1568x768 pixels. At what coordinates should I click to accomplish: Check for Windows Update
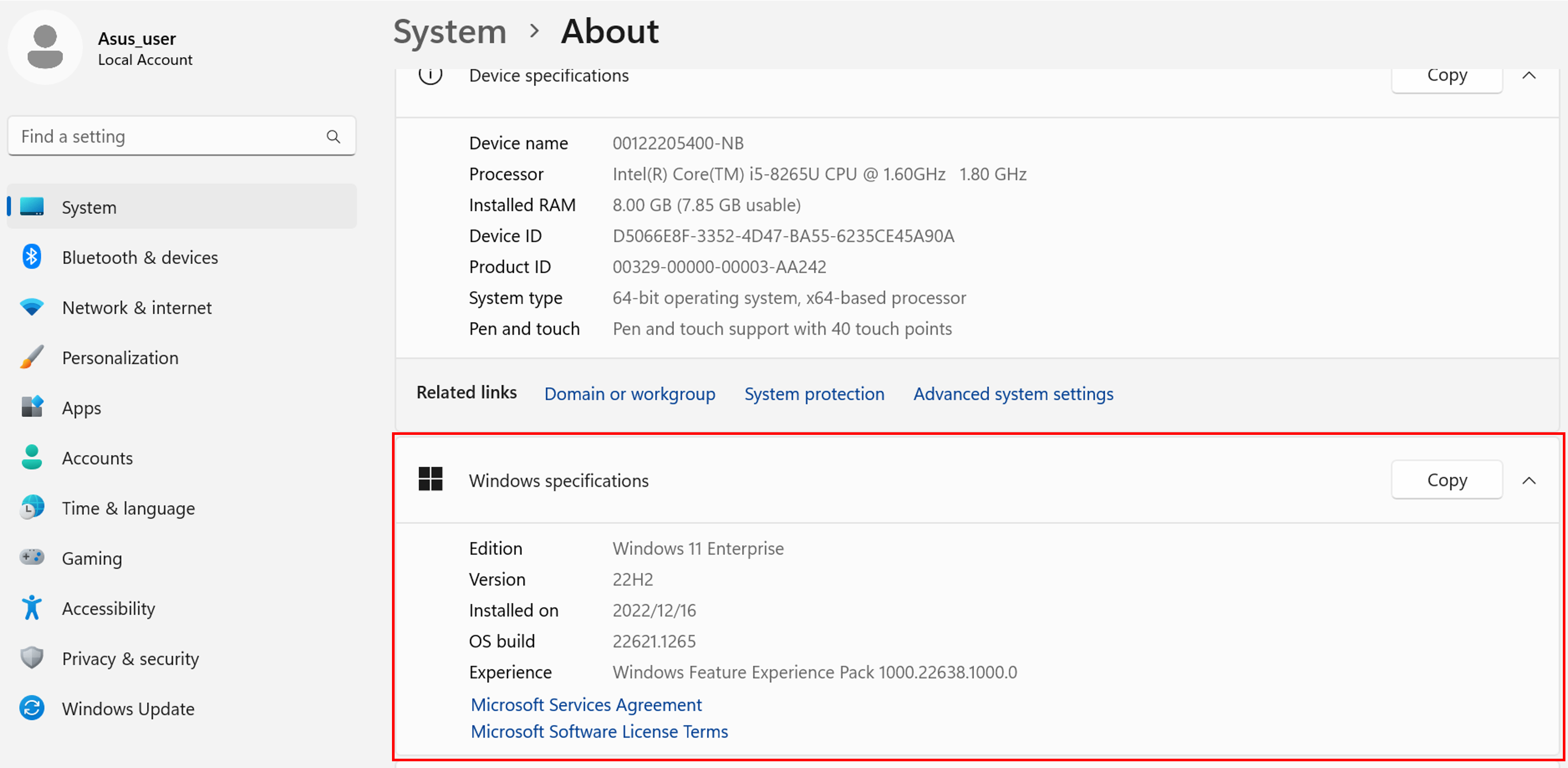click(x=128, y=708)
